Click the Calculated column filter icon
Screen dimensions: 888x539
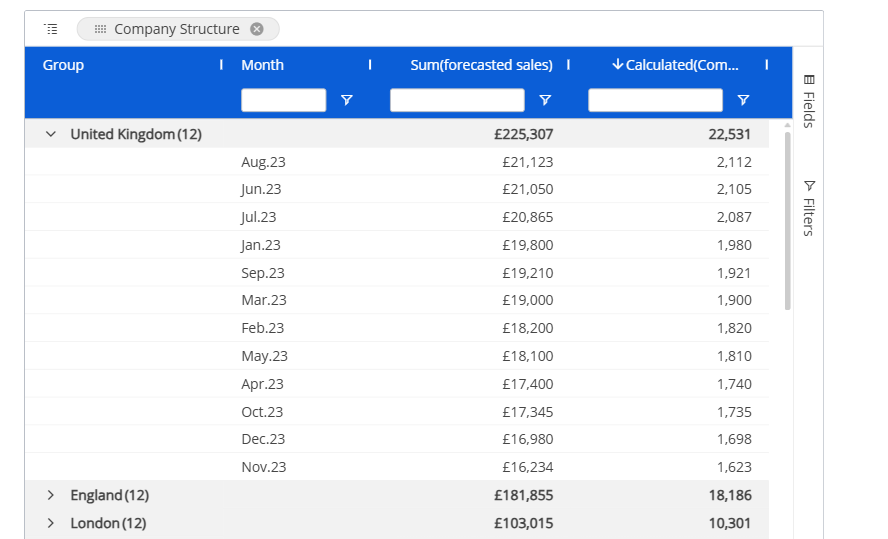point(743,100)
